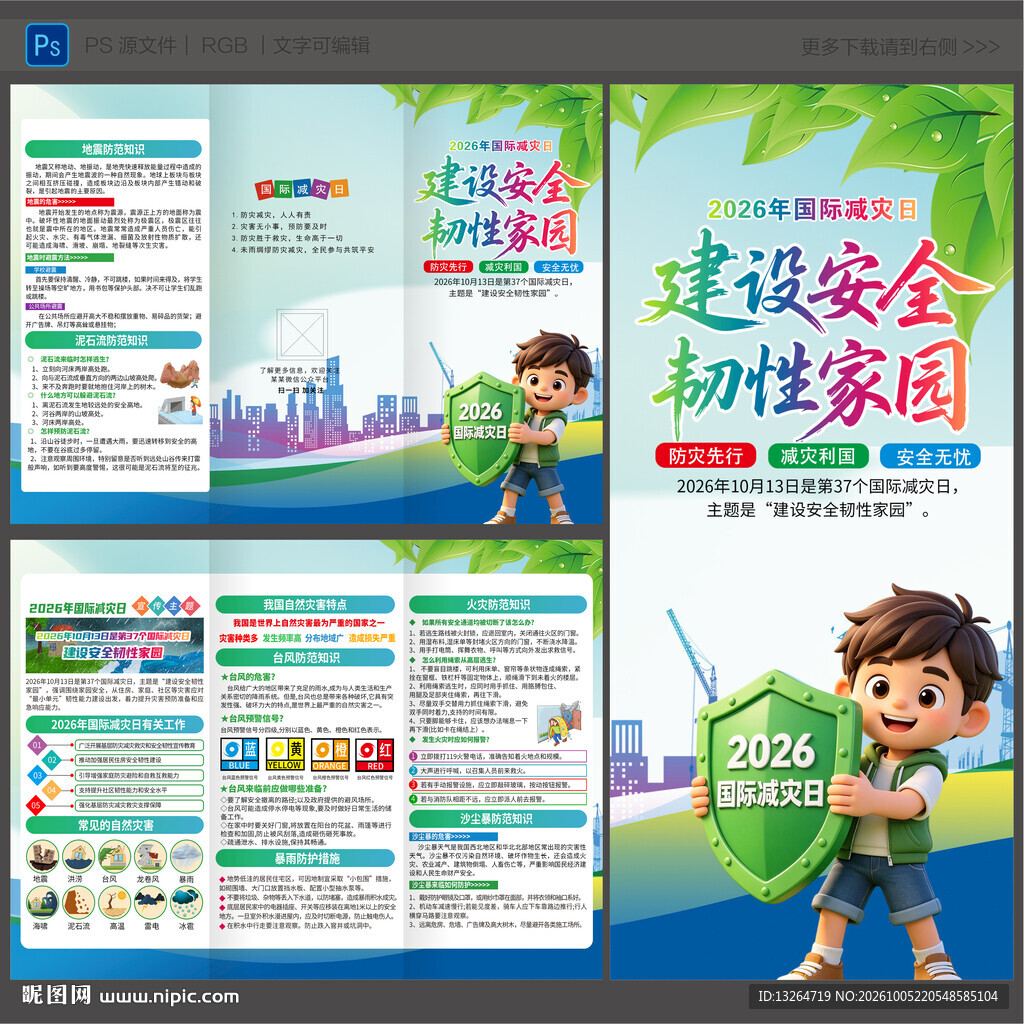This screenshot has width=1024, height=1024.
Task: Click 防灾减灾,人人有责 slogan line
Action: pyautogui.click(x=271, y=215)
